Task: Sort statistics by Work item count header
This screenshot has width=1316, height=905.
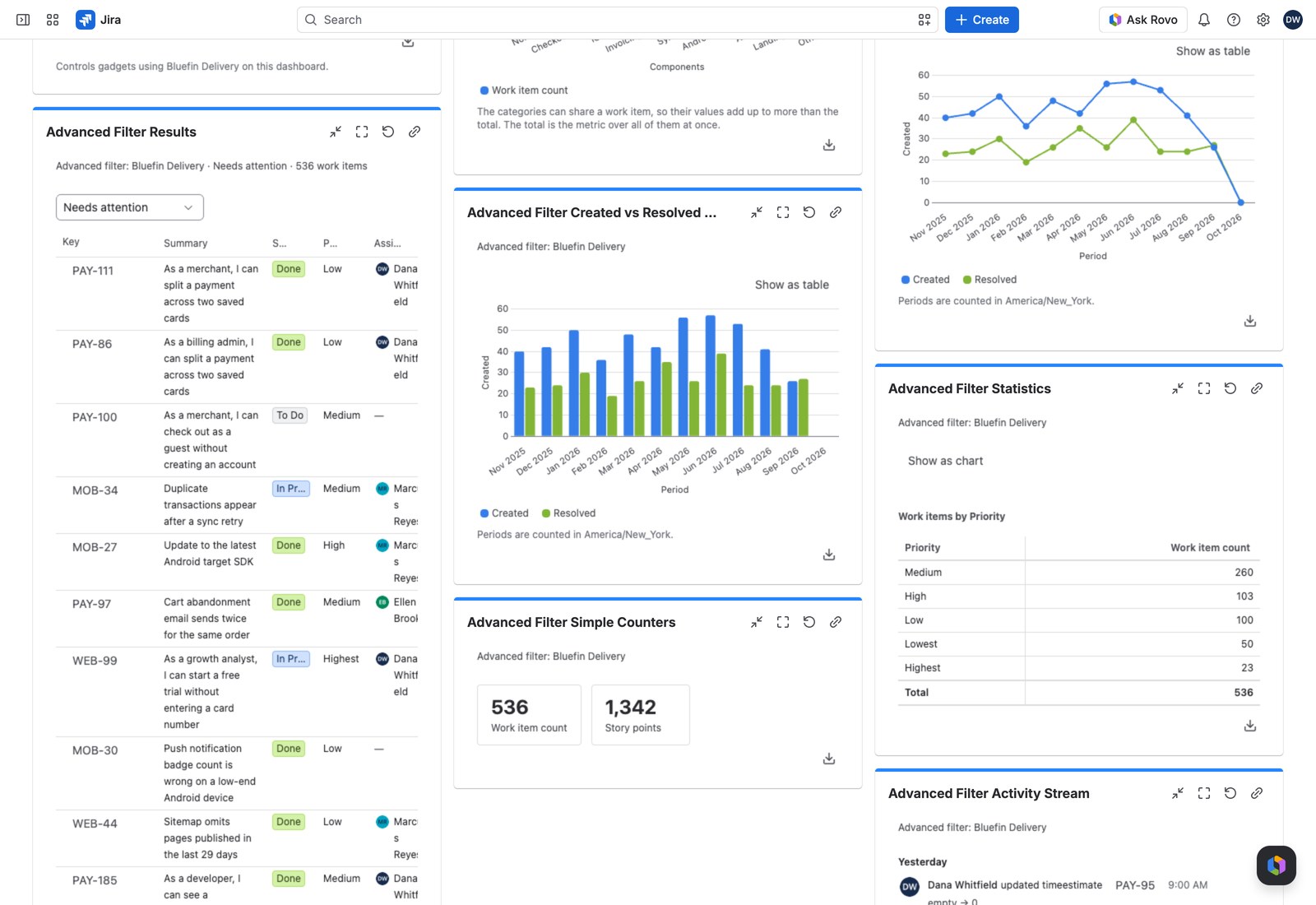Action: click(1210, 548)
